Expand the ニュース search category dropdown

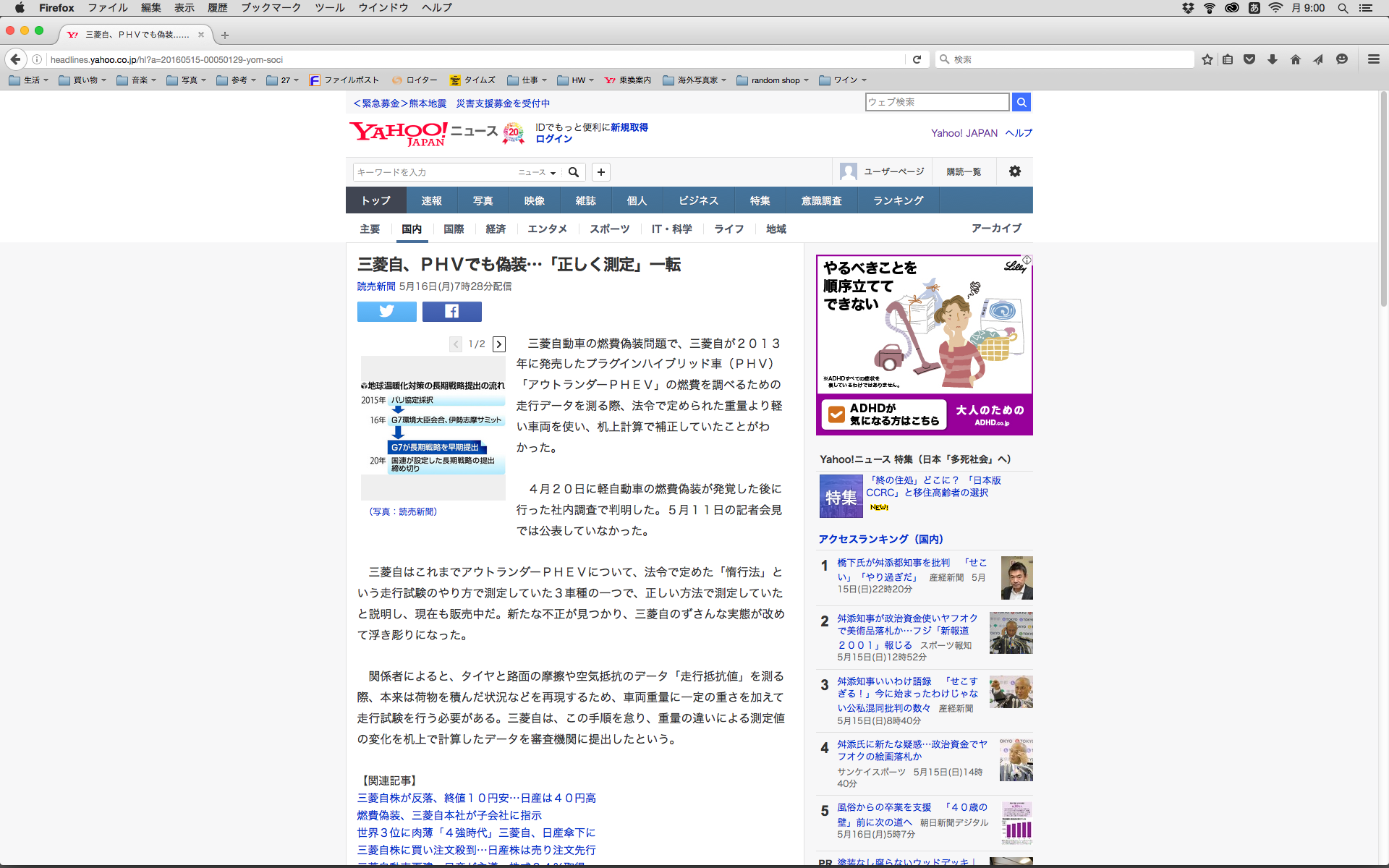537,172
